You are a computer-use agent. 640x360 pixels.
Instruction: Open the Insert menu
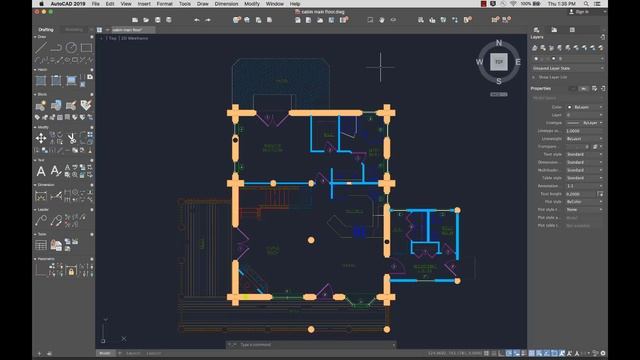click(144, 4)
